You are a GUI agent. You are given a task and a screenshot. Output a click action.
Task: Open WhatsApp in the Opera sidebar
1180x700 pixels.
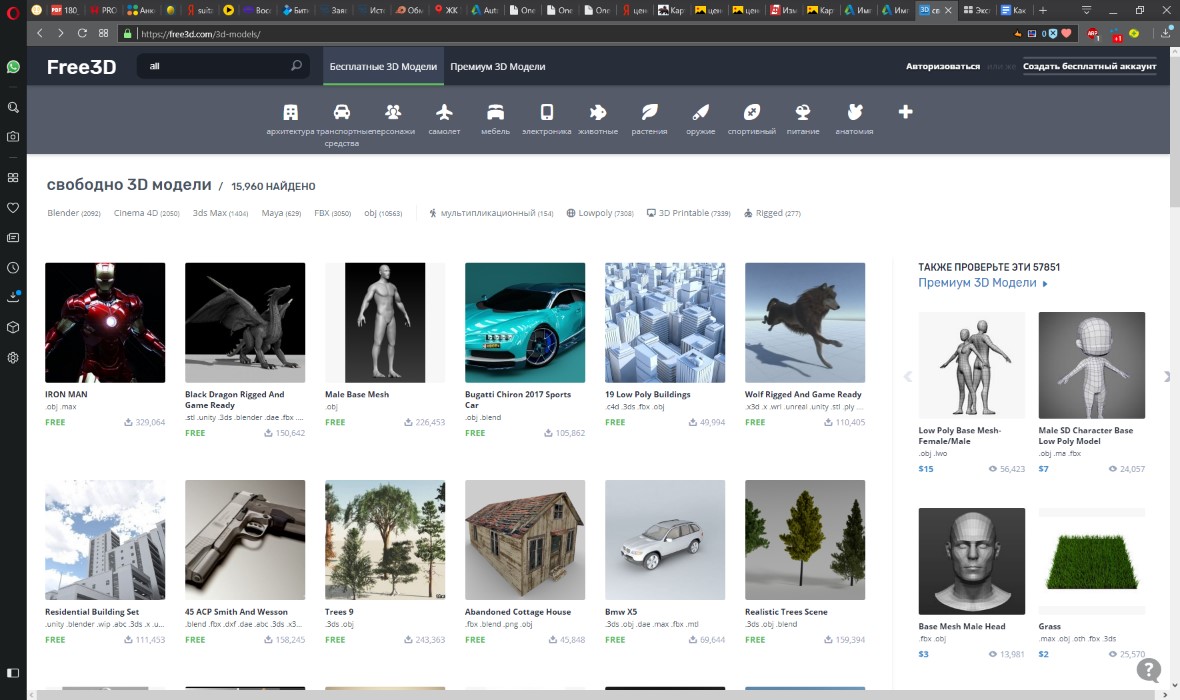click(13, 67)
